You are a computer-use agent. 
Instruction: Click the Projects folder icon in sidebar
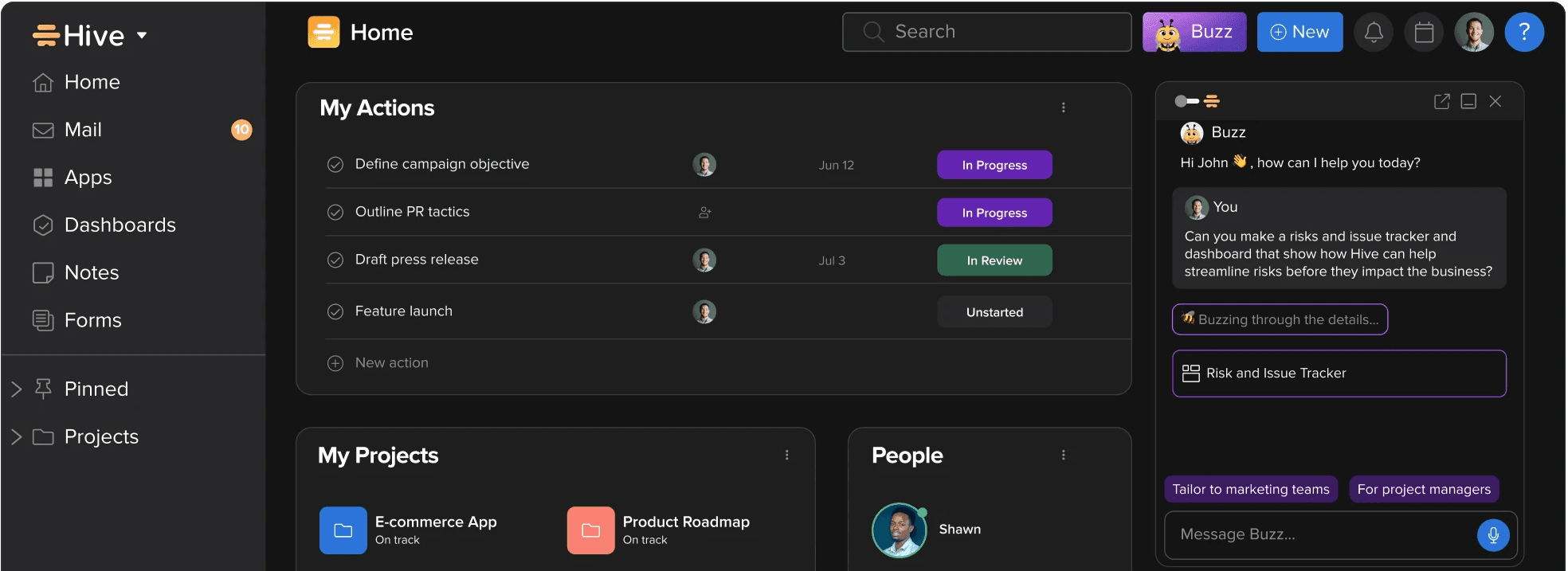[x=43, y=436]
